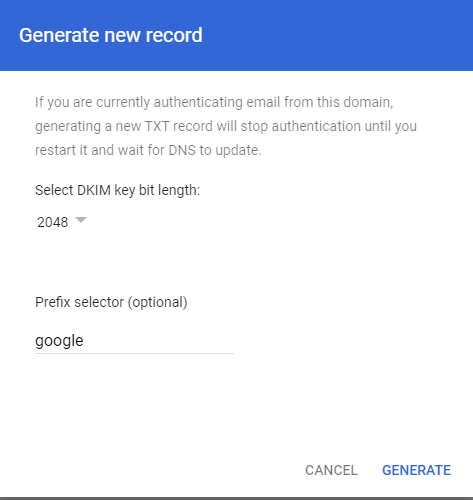
Task: Click the word Generate in the dialog title
Action: (x=60, y=35)
